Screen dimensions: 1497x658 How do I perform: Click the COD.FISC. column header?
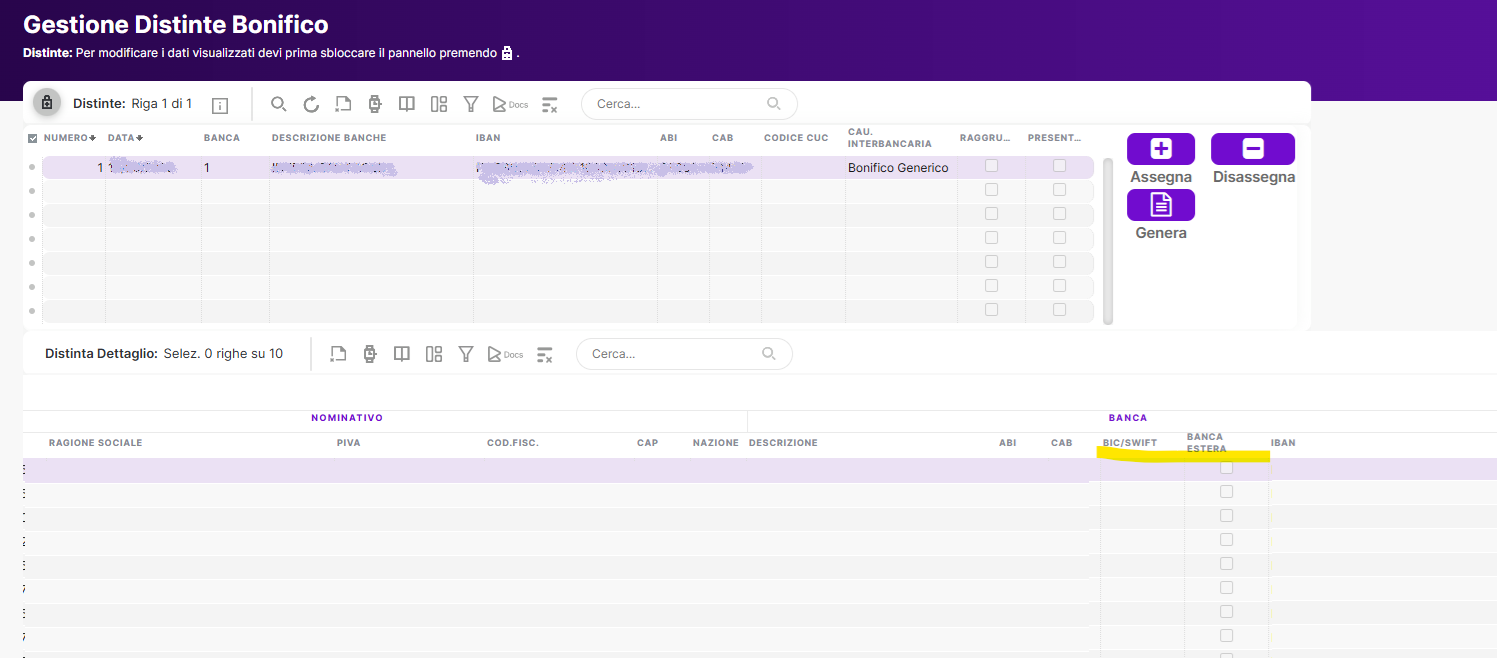coord(513,443)
